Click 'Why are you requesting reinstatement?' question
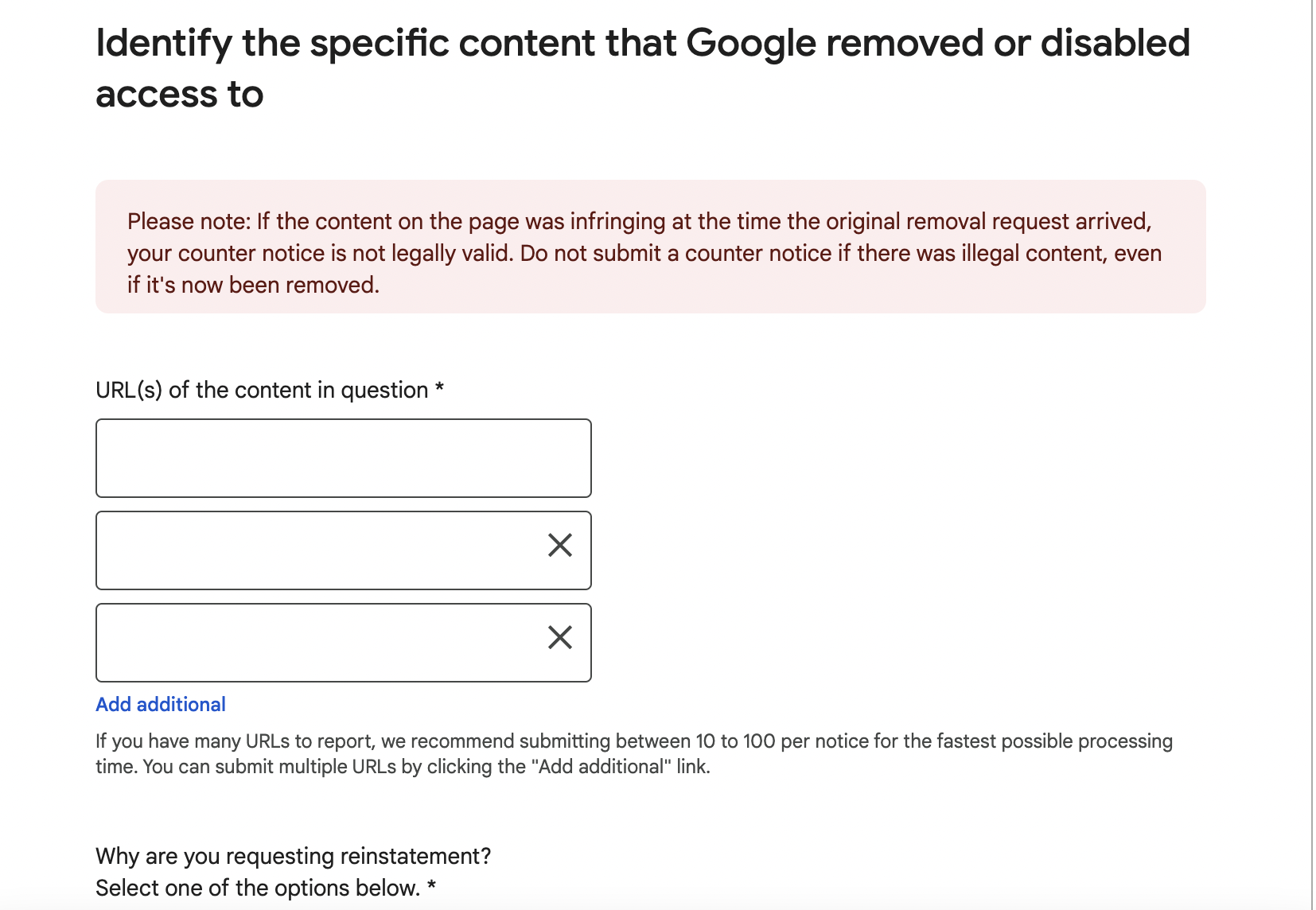 click(x=293, y=856)
